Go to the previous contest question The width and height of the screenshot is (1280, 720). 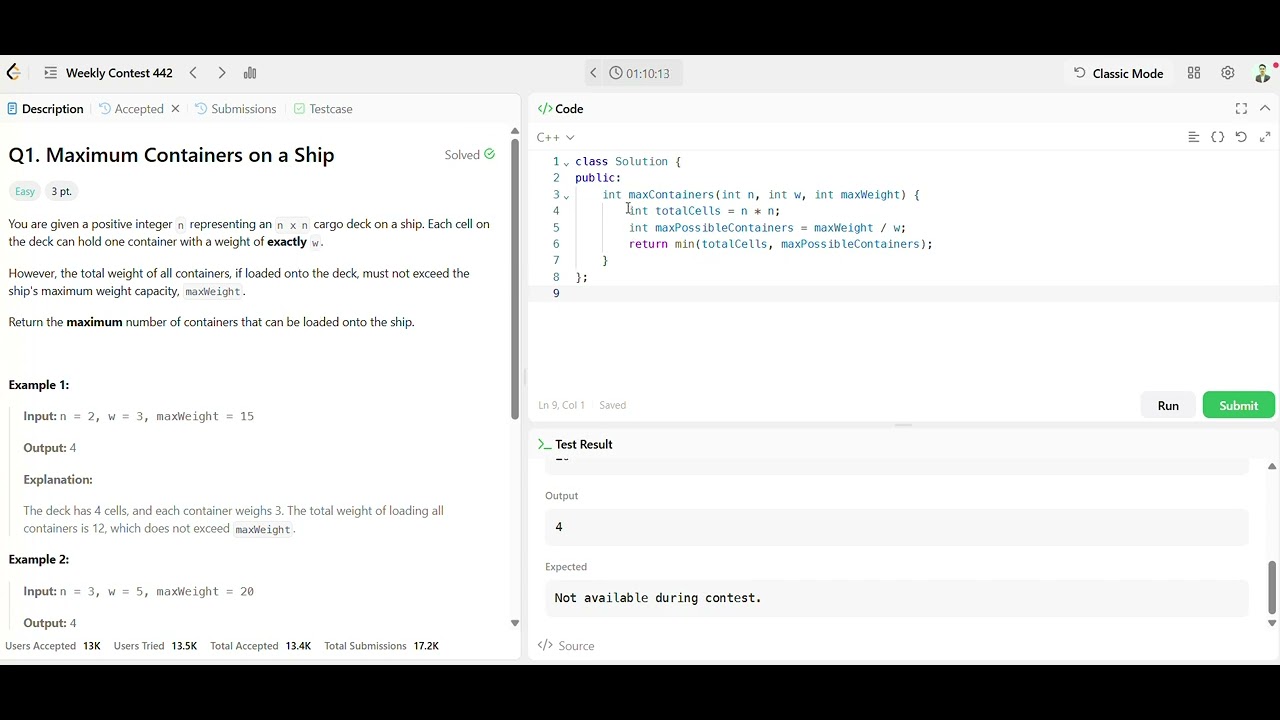(x=193, y=73)
